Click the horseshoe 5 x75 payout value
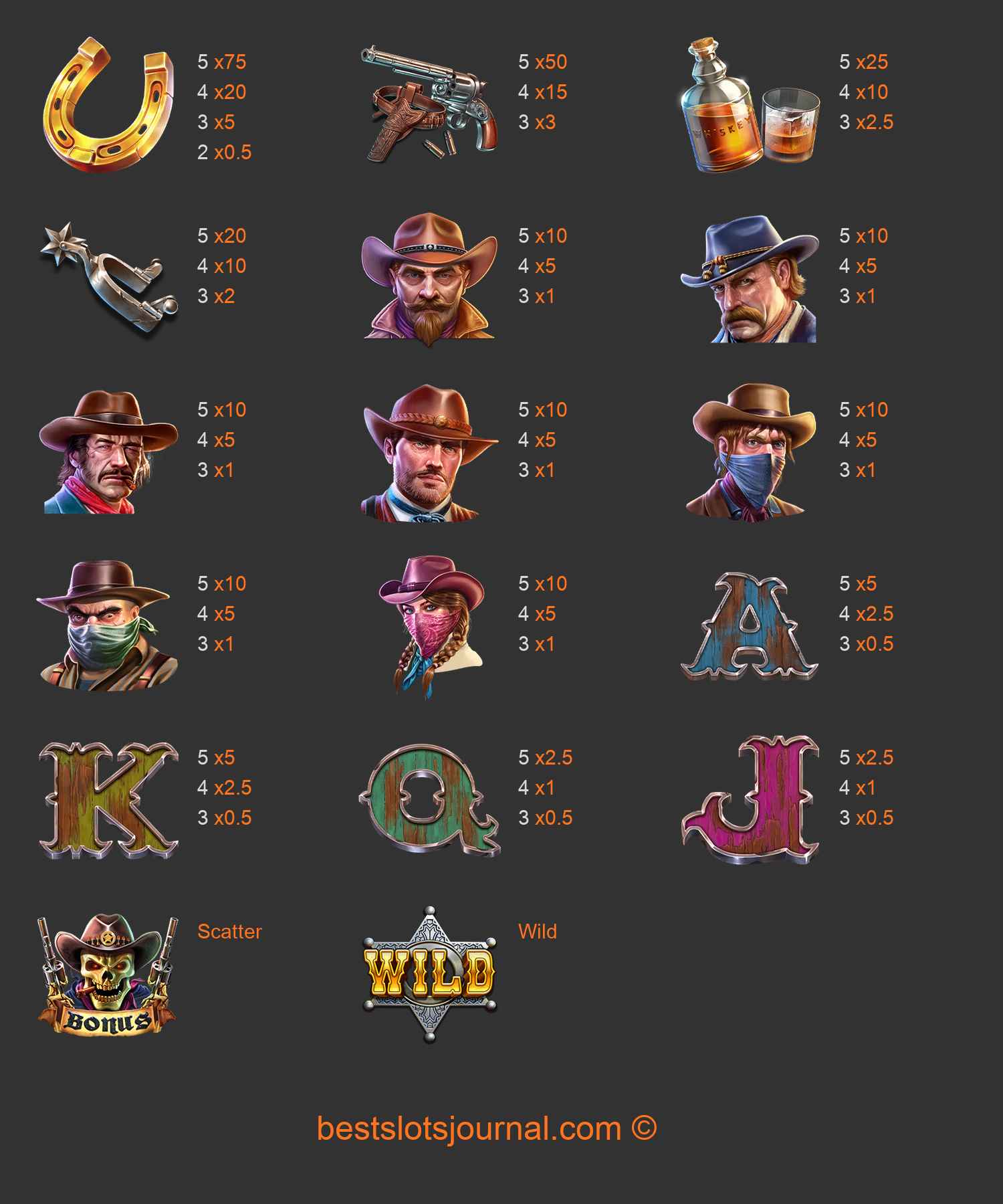1003x1204 pixels. pos(222,62)
